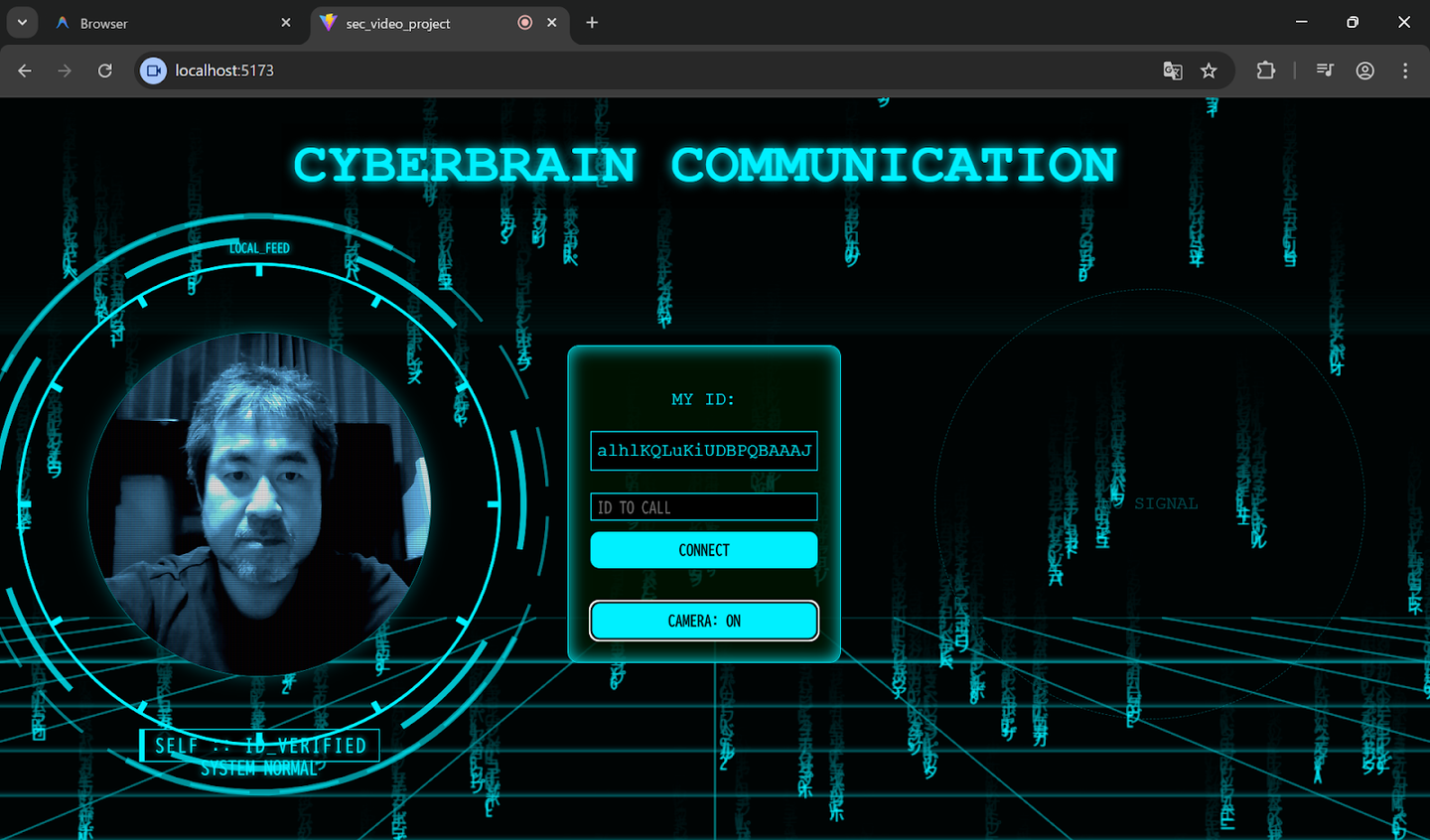Toggle the CAMERA: ON button

click(x=704, y=622)
